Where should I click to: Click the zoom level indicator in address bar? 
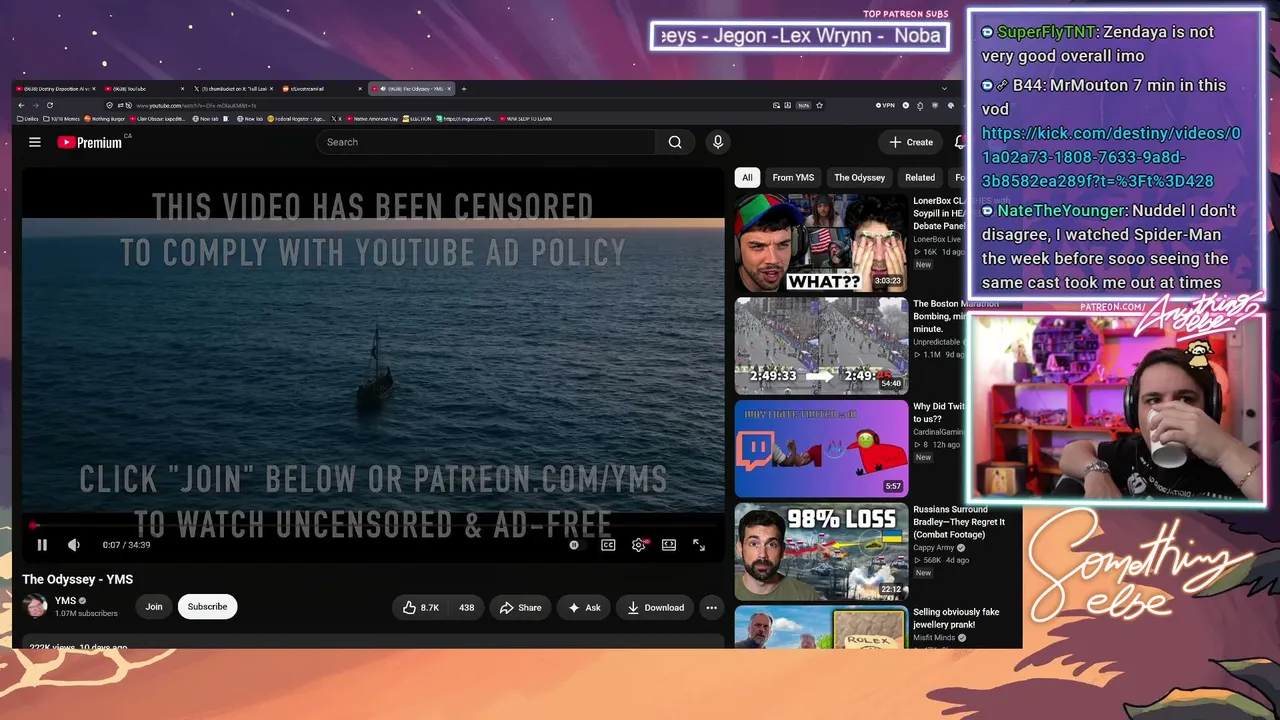pyautogui.click(x=803, y=105)
